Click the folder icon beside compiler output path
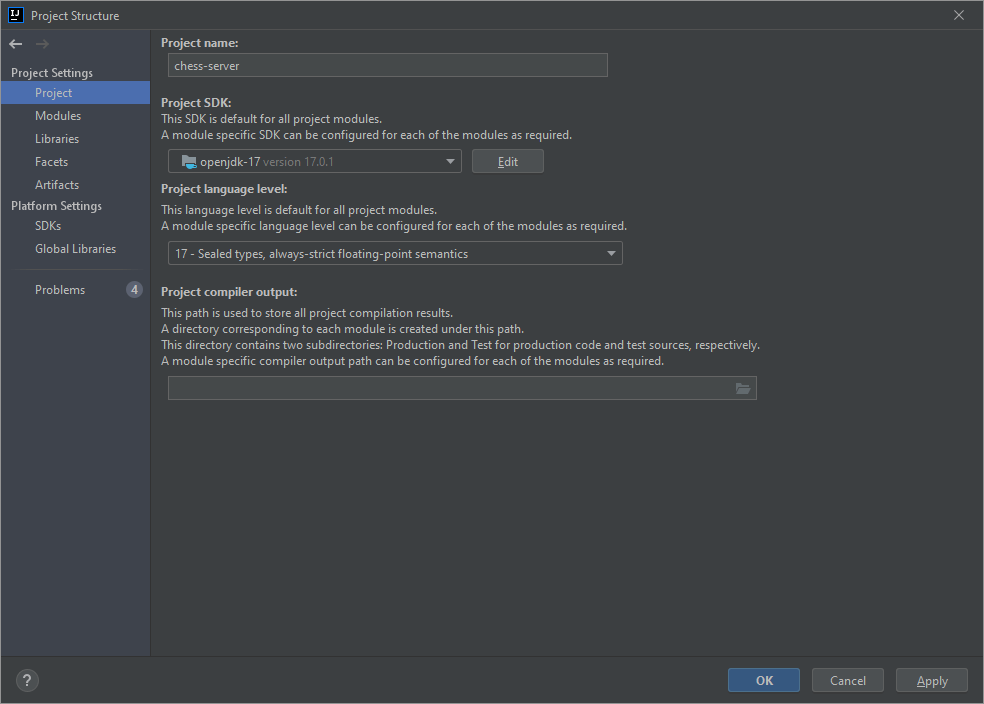The height and width of the screenshot is (704, 984). pos(743,388)
